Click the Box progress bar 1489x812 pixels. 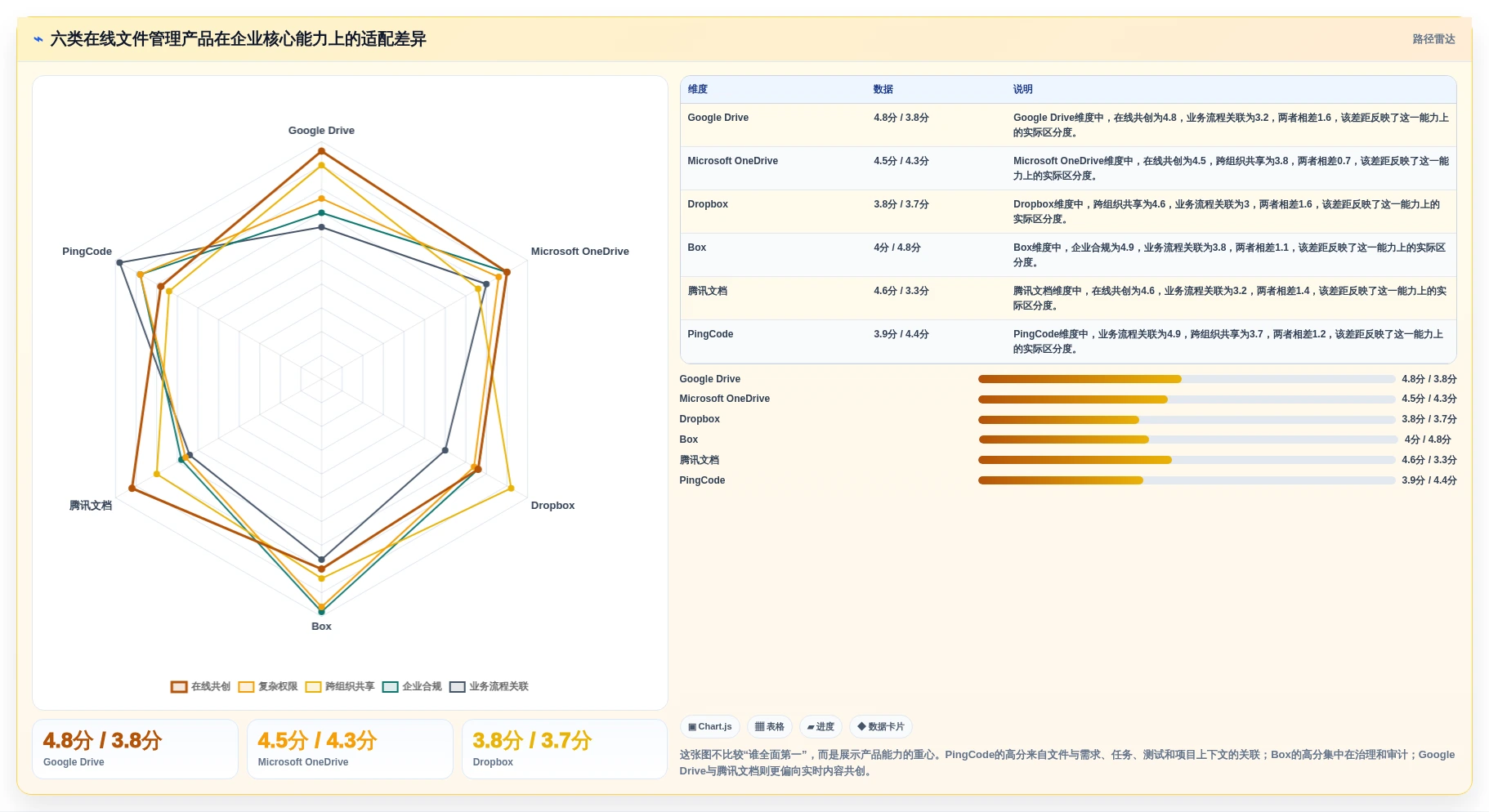(x=1187, y=439)
